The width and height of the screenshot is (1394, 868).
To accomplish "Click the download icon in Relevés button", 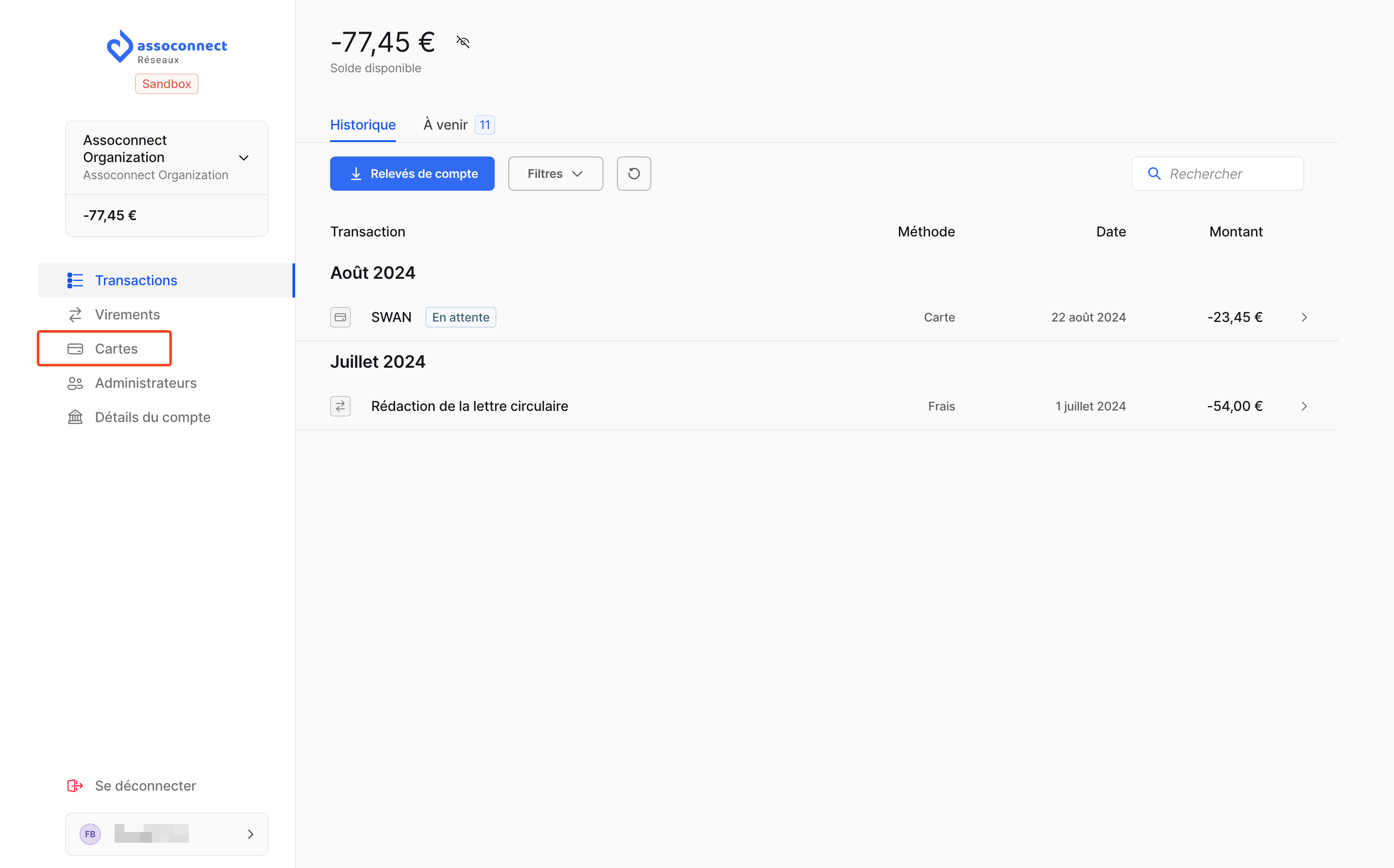I will [356, 173].
